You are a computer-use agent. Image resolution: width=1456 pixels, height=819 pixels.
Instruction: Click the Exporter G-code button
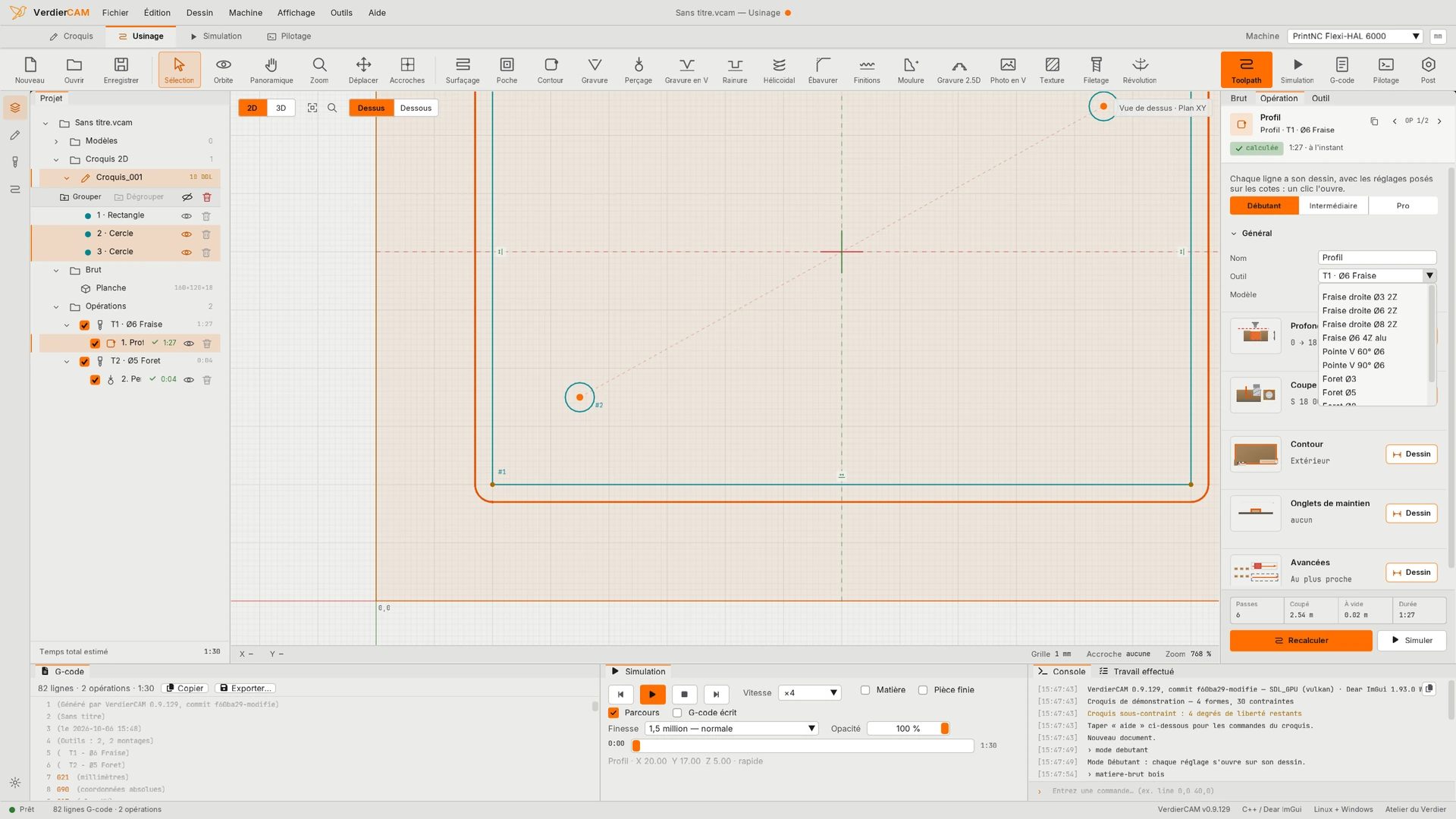(245, 689)
